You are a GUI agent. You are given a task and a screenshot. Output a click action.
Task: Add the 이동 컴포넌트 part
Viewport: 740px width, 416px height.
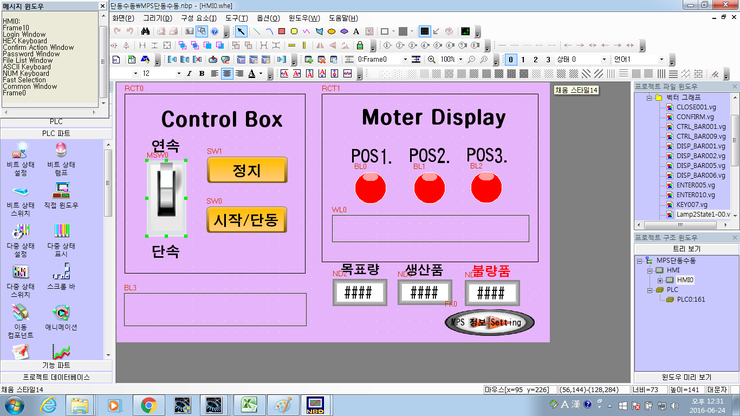(20, 322)
